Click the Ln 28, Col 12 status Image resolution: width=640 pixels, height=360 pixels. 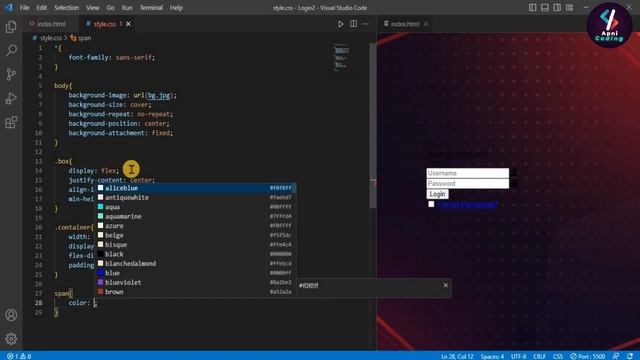click(457, 356)
